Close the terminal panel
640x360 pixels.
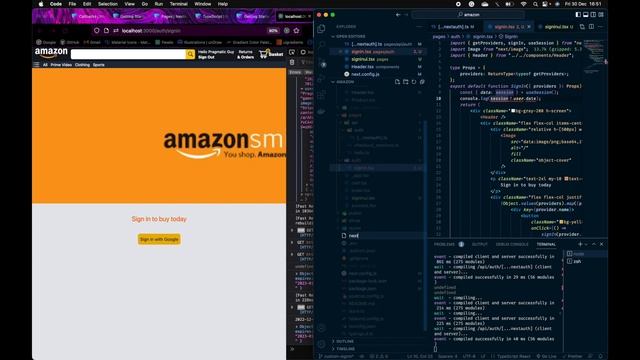pos(601,244)
